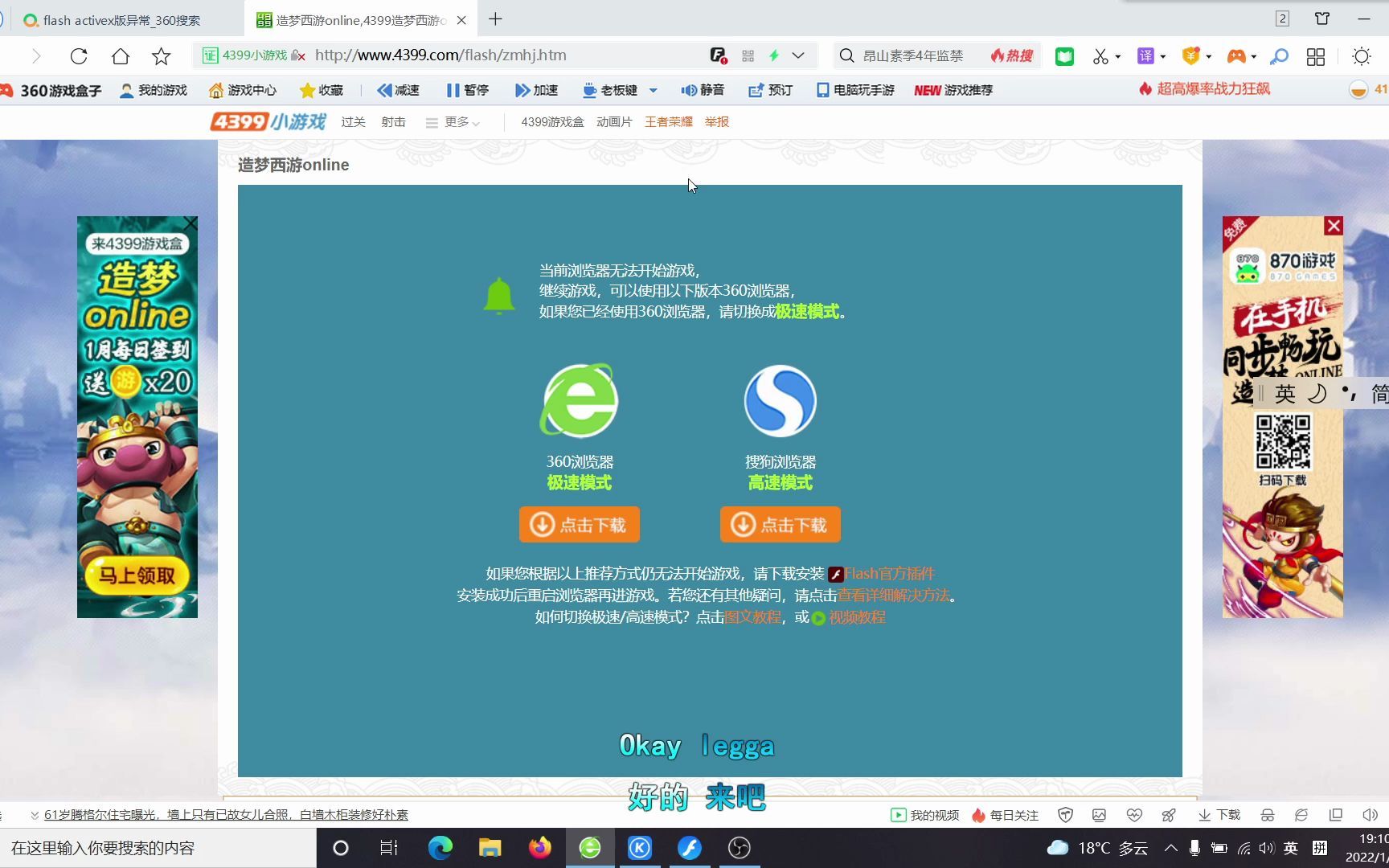The image size is (1389, 868).
Task: Toggle 静音 mute for the game
Action: click(x=703, y=90)
